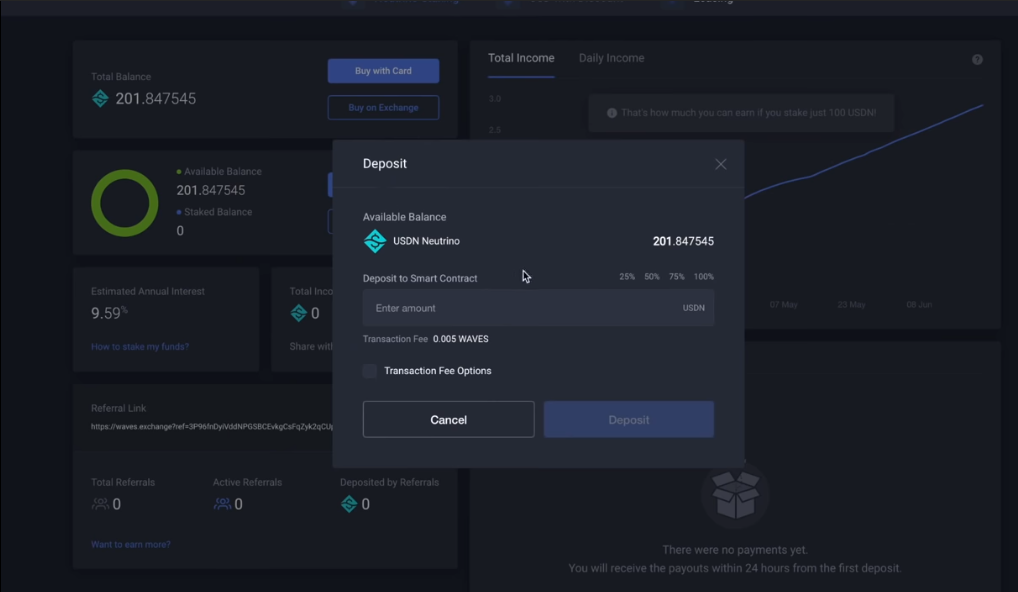Image resolution: width=1018 pixels, height=592 pixels.
Task: Select 50% deposit amount
Action: coord(652,277)
